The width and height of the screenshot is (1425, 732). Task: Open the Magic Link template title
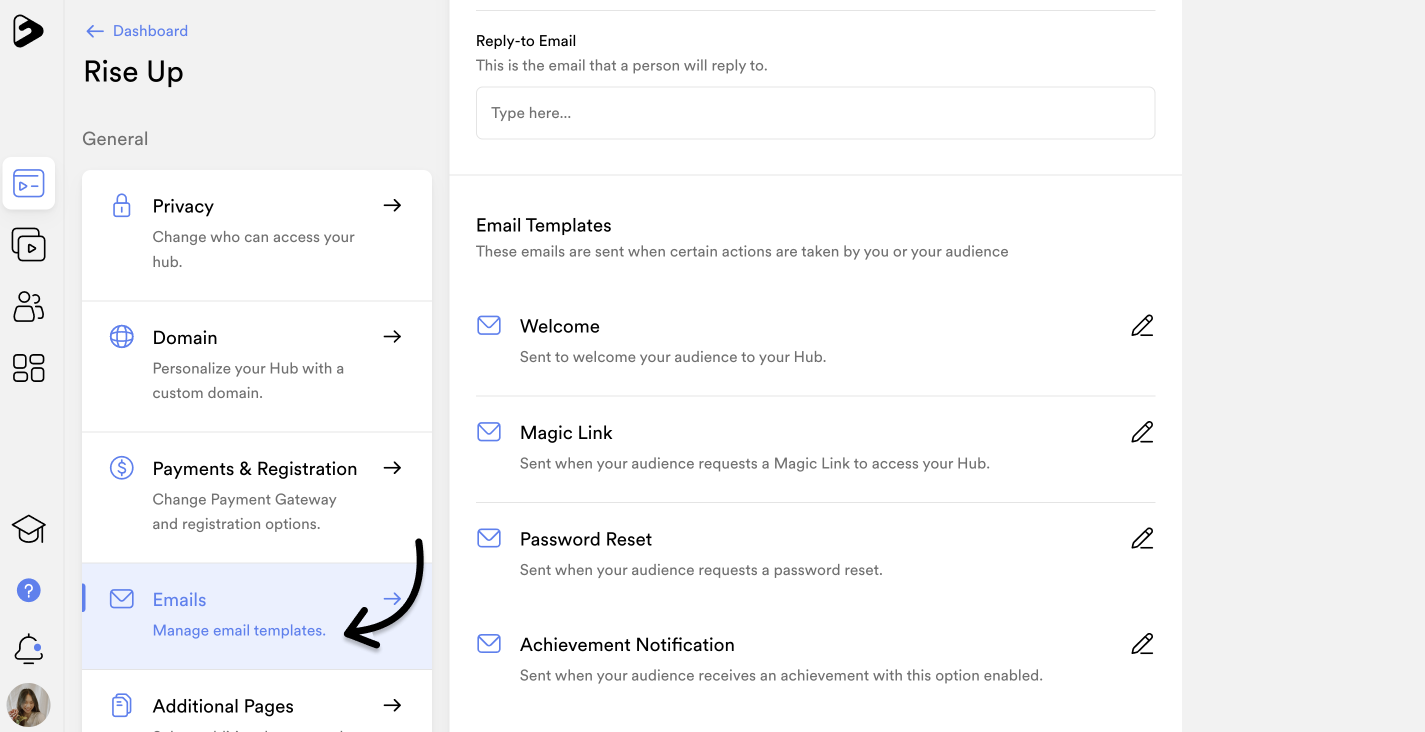[566, 433]
